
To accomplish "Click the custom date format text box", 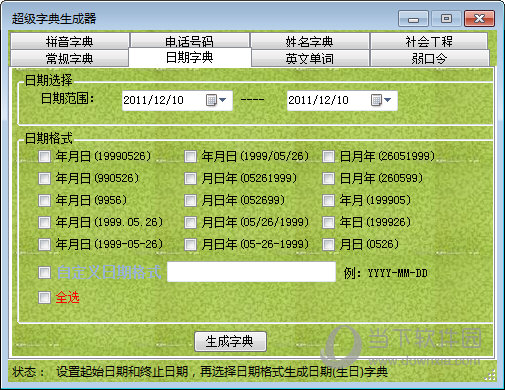I will (x=251, y=272).
